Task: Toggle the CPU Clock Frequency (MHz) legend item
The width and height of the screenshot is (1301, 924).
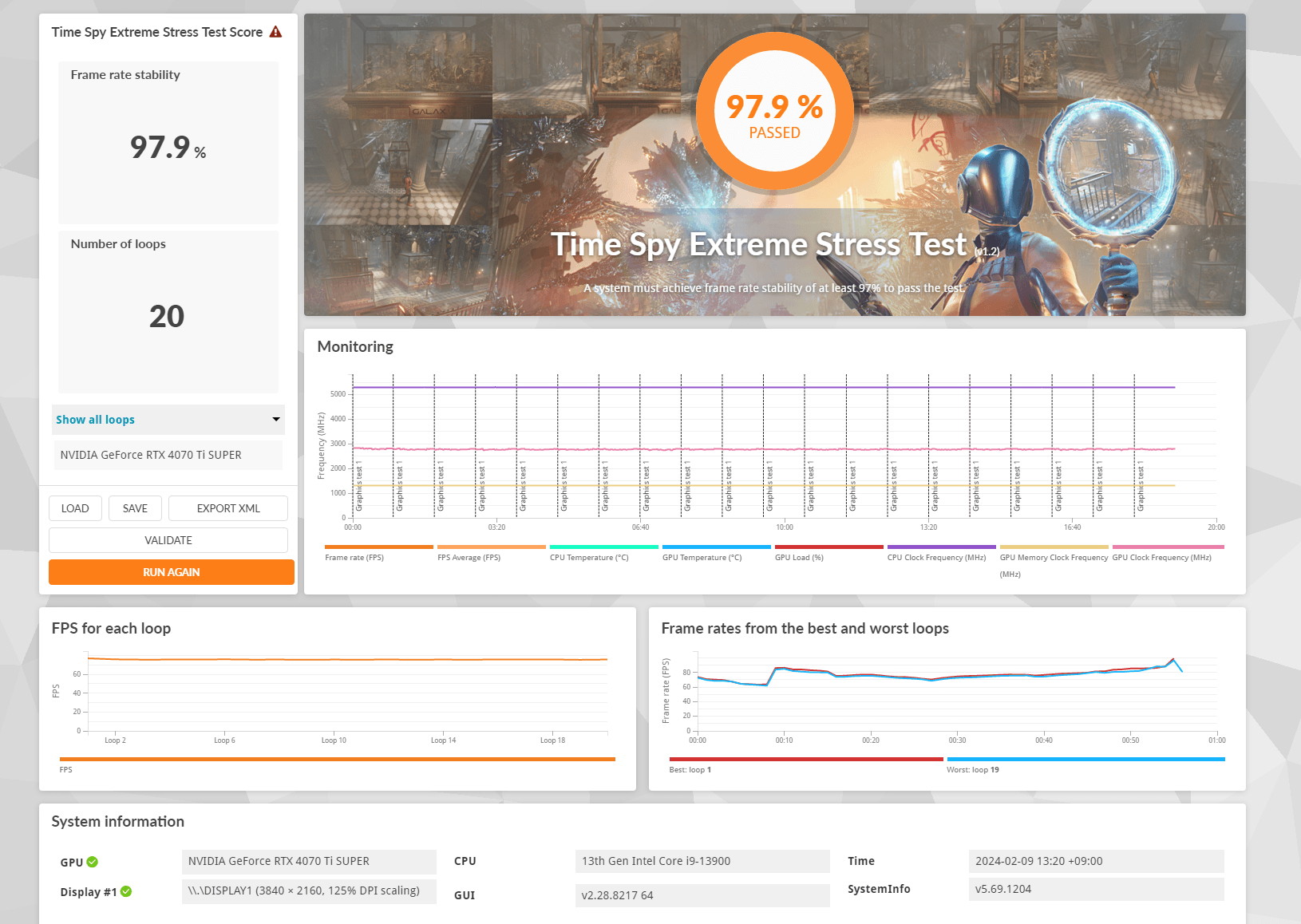Action: point(942,552)
